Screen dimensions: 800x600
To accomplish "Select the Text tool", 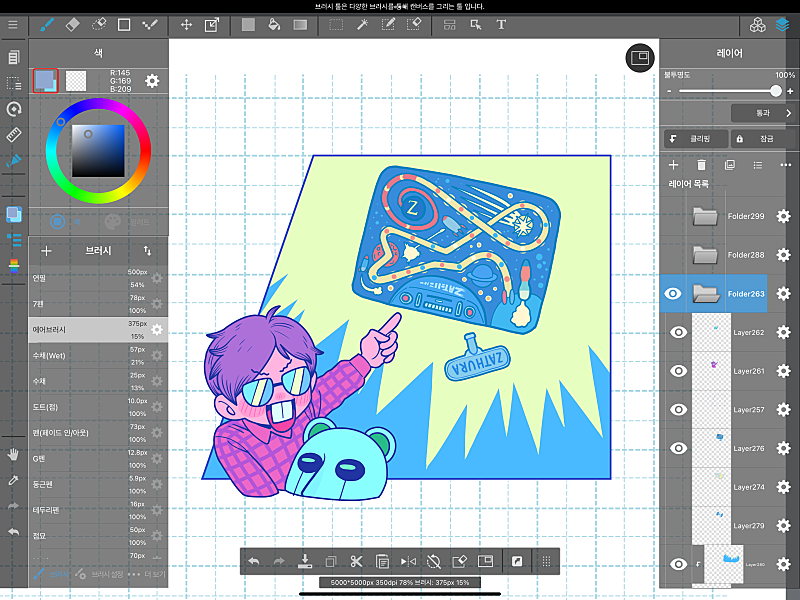I will point(501,24).
